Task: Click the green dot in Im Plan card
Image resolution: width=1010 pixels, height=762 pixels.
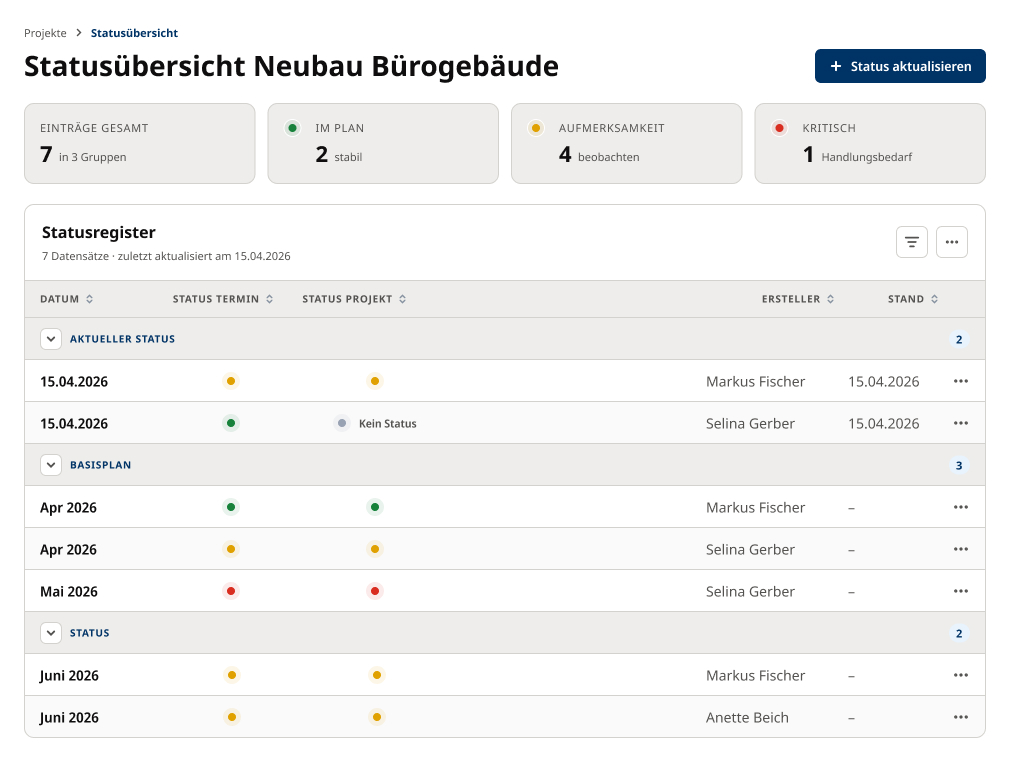Action: click(292, 128)
